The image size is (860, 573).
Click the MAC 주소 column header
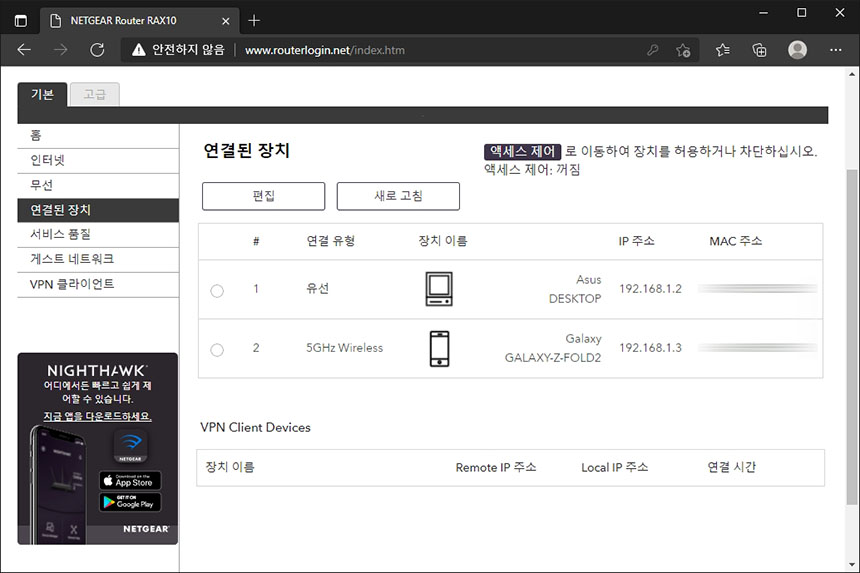pyautogui.click(x=735, y=241)
